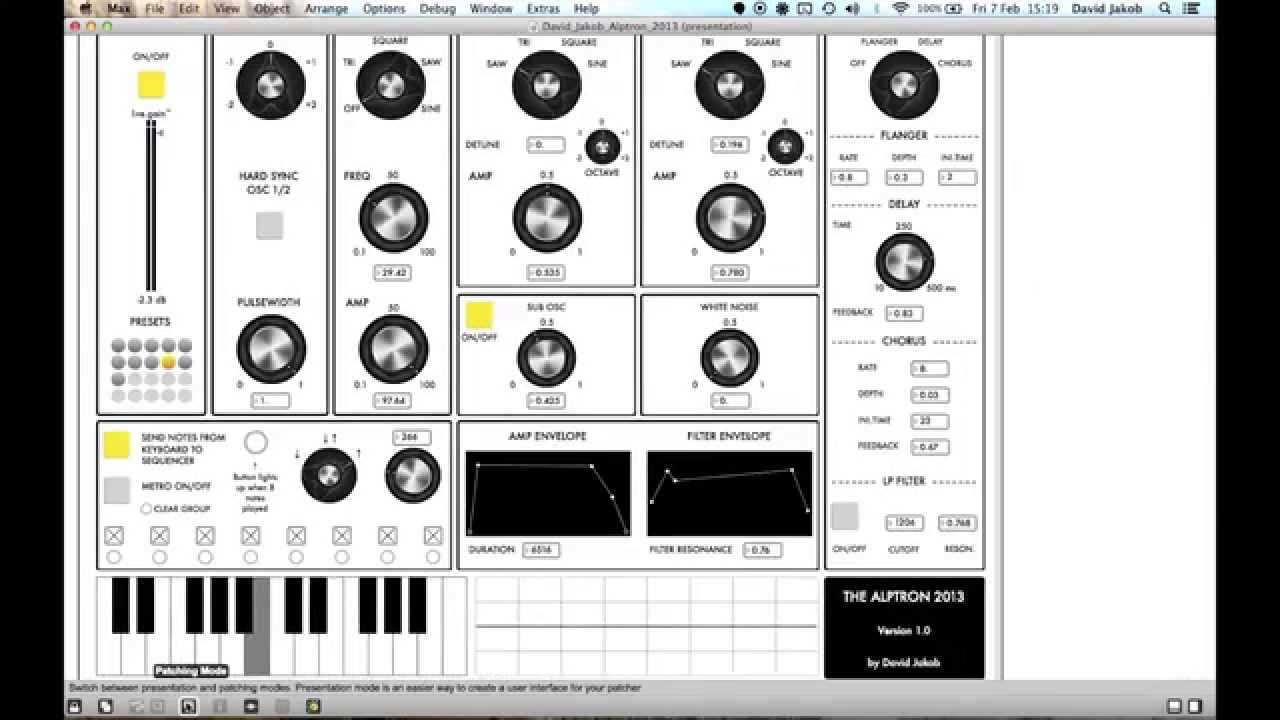This screenshot has width=1280, height=720.
Task: Click the WHITE NOISE level knob
Action: (x=729, y=358)
